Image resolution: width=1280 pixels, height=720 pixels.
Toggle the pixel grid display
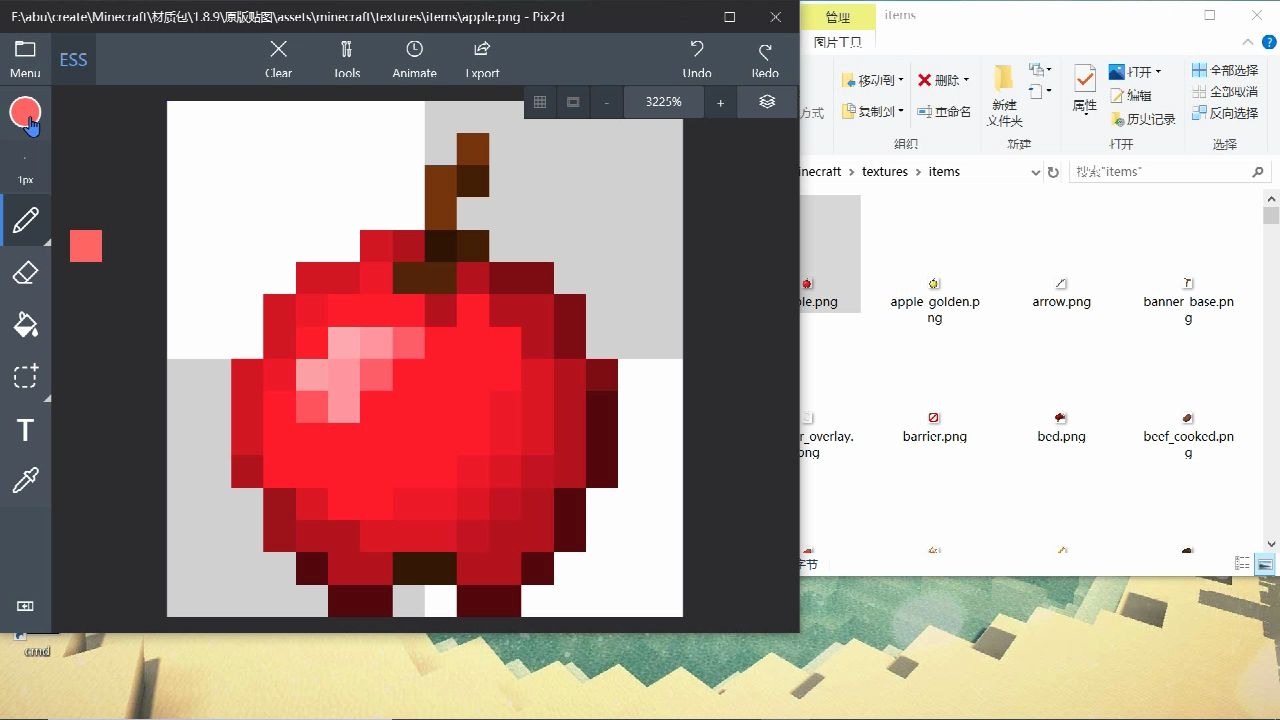pos(540,102)
